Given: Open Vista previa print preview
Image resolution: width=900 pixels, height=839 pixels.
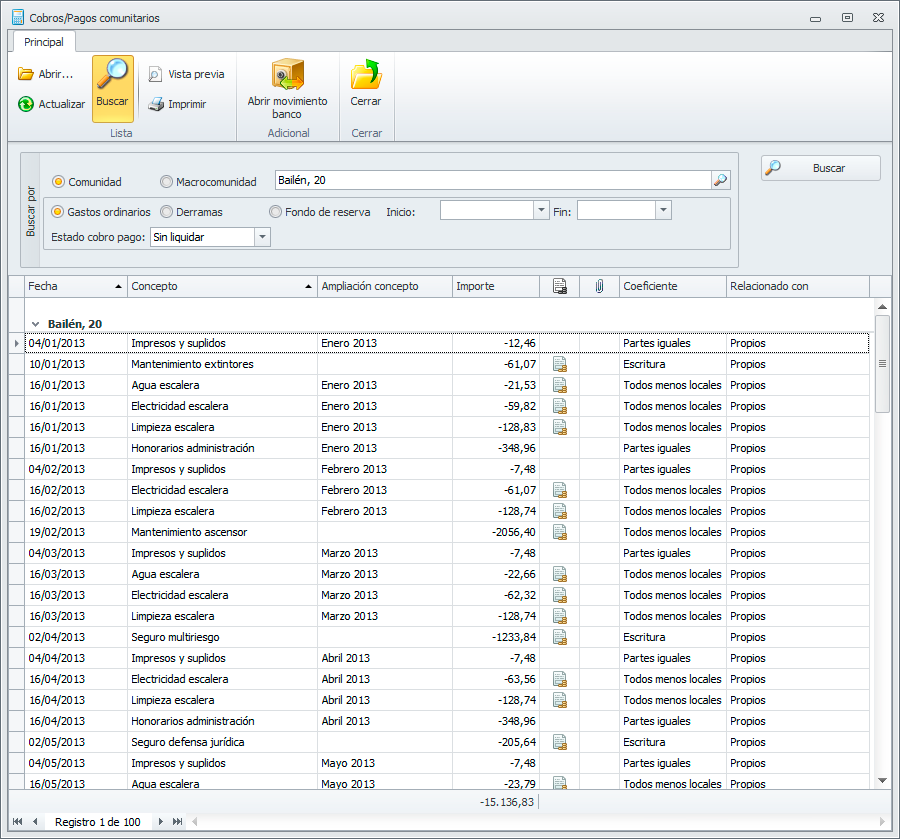Looking at the screenshot, I should pyautogui.click(x=155, y=74).
